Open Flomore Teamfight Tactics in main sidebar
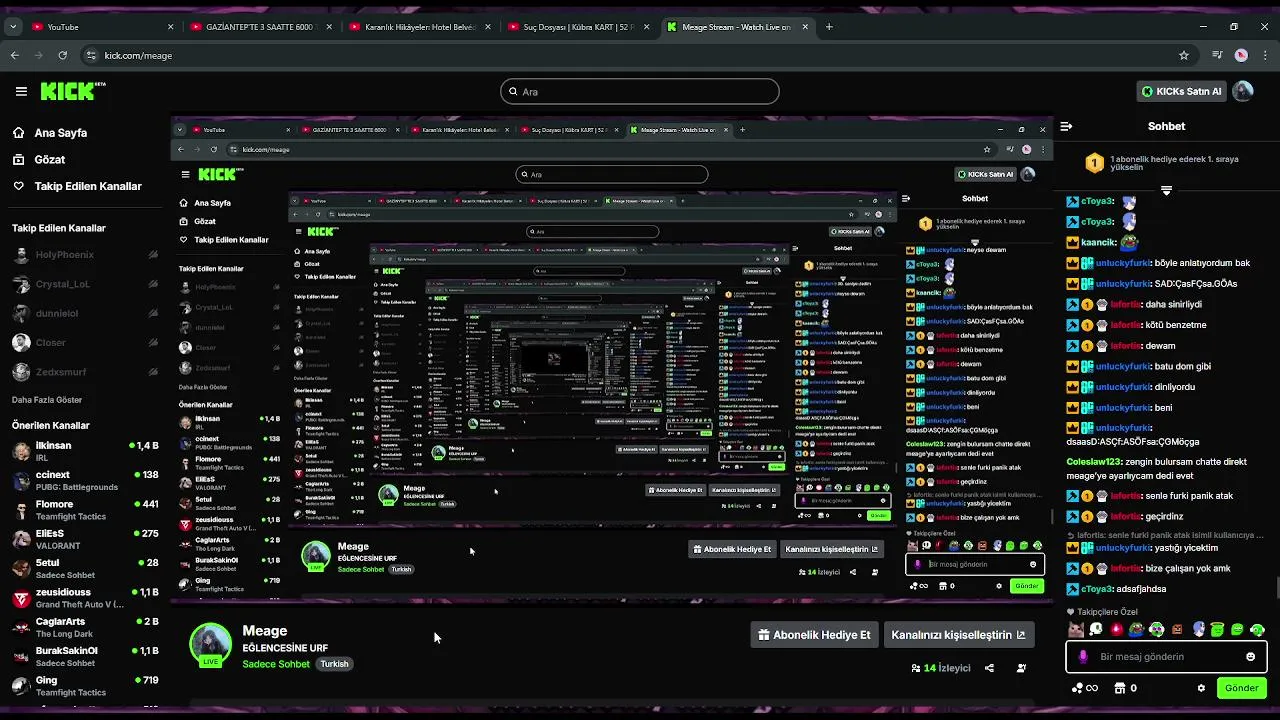This screenshot has height=720, width=1280. tap(84, 510)
